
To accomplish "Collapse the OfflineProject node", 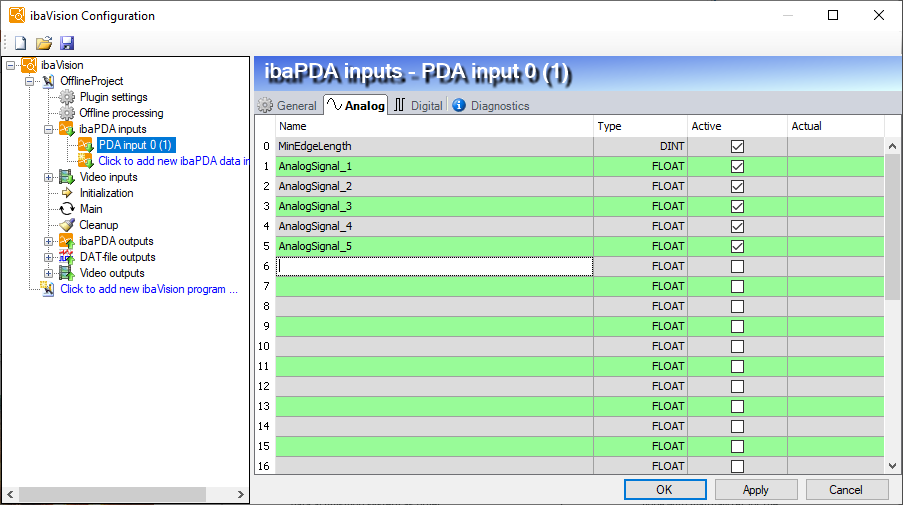I will [x=29, y=81].
